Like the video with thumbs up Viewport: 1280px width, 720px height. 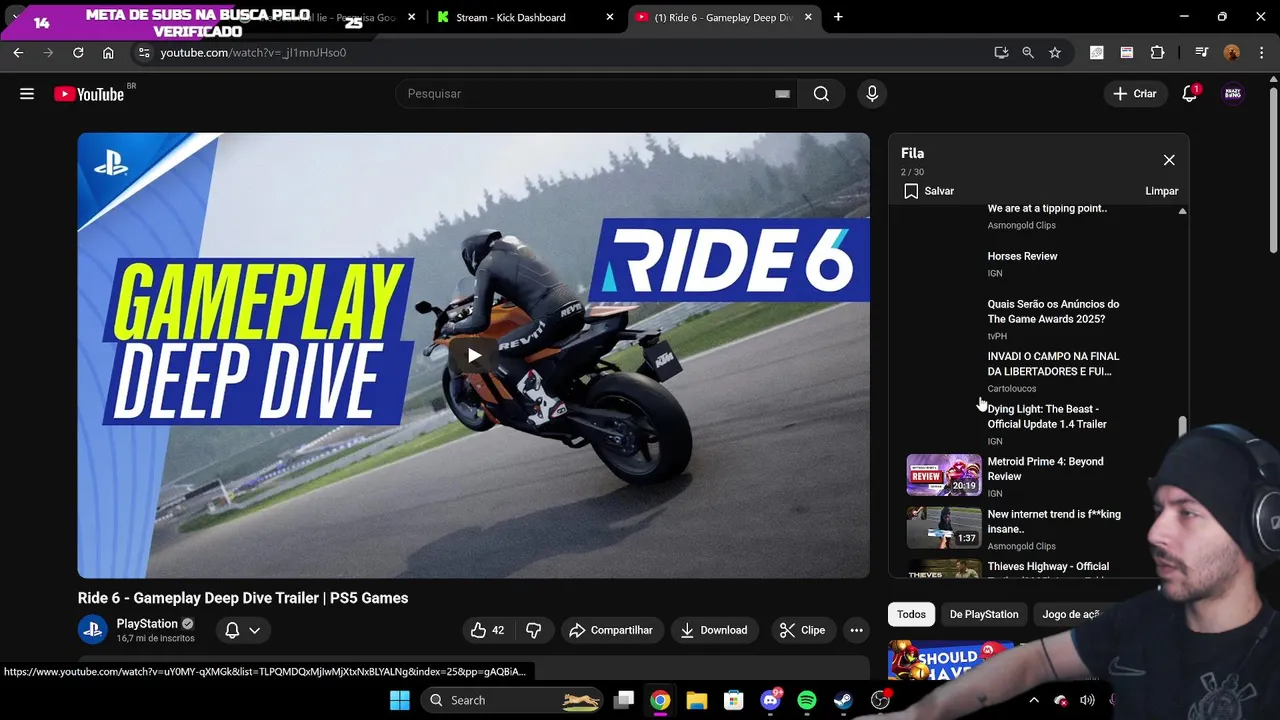[487, 630]
